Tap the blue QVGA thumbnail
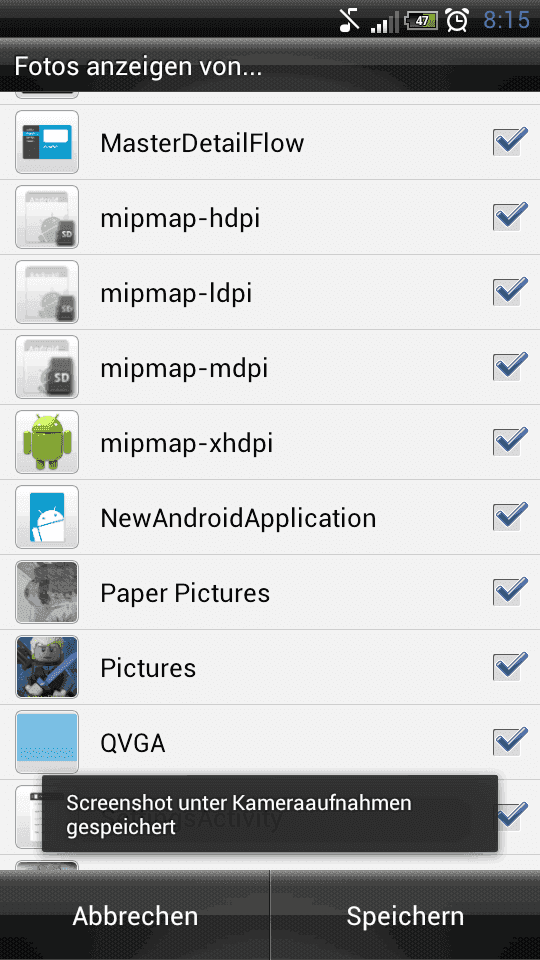This screenshot has width=540, height=960. [x=47, y=742]
